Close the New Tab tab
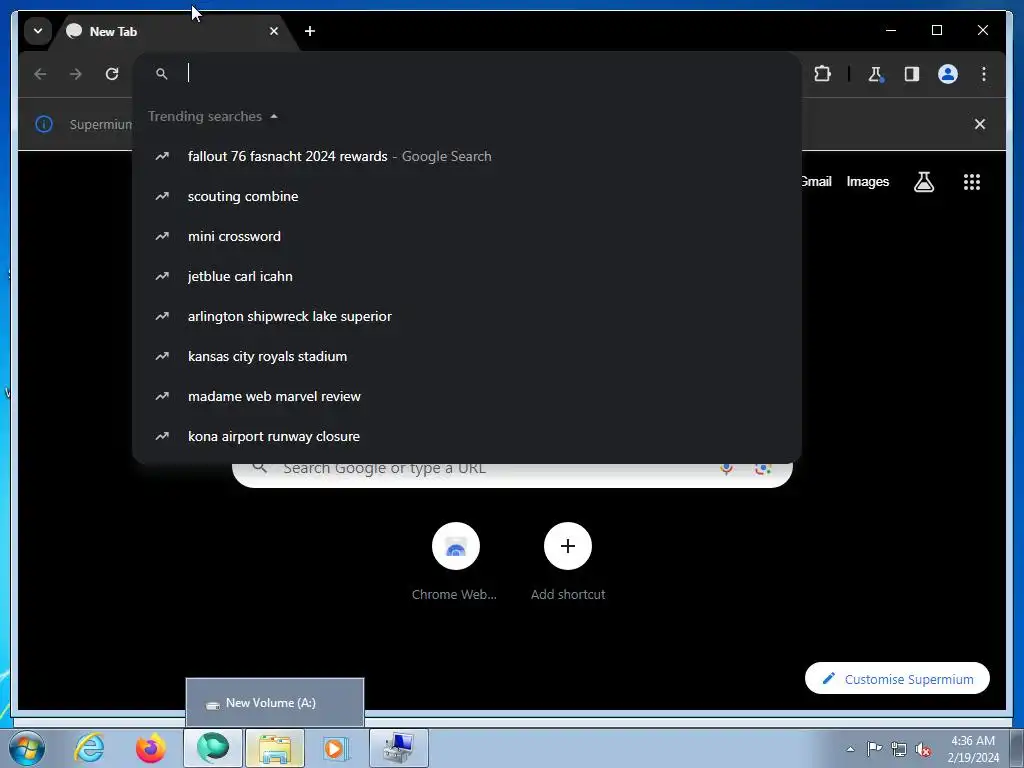 274,31
